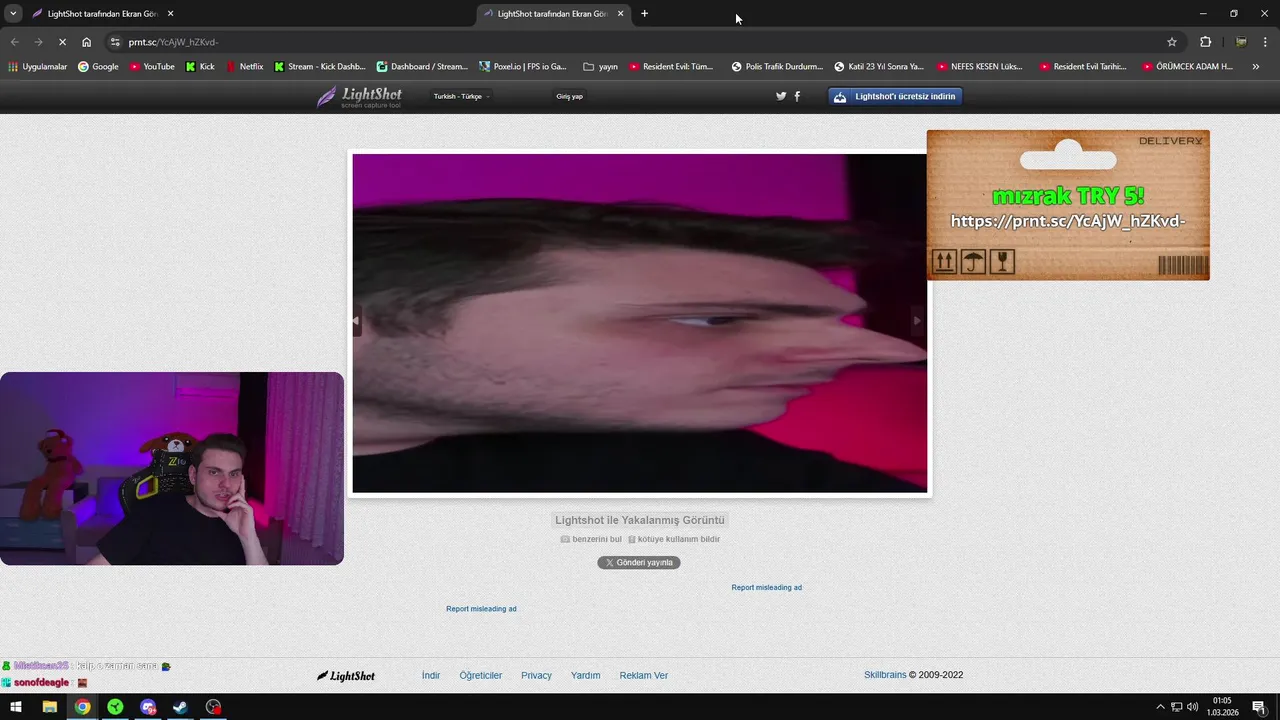Click the Lightshot ile Yakalanmış Görüntü caption
Image resolution: width=1280 pixels, height=720 pixels.
coord(640,520)
